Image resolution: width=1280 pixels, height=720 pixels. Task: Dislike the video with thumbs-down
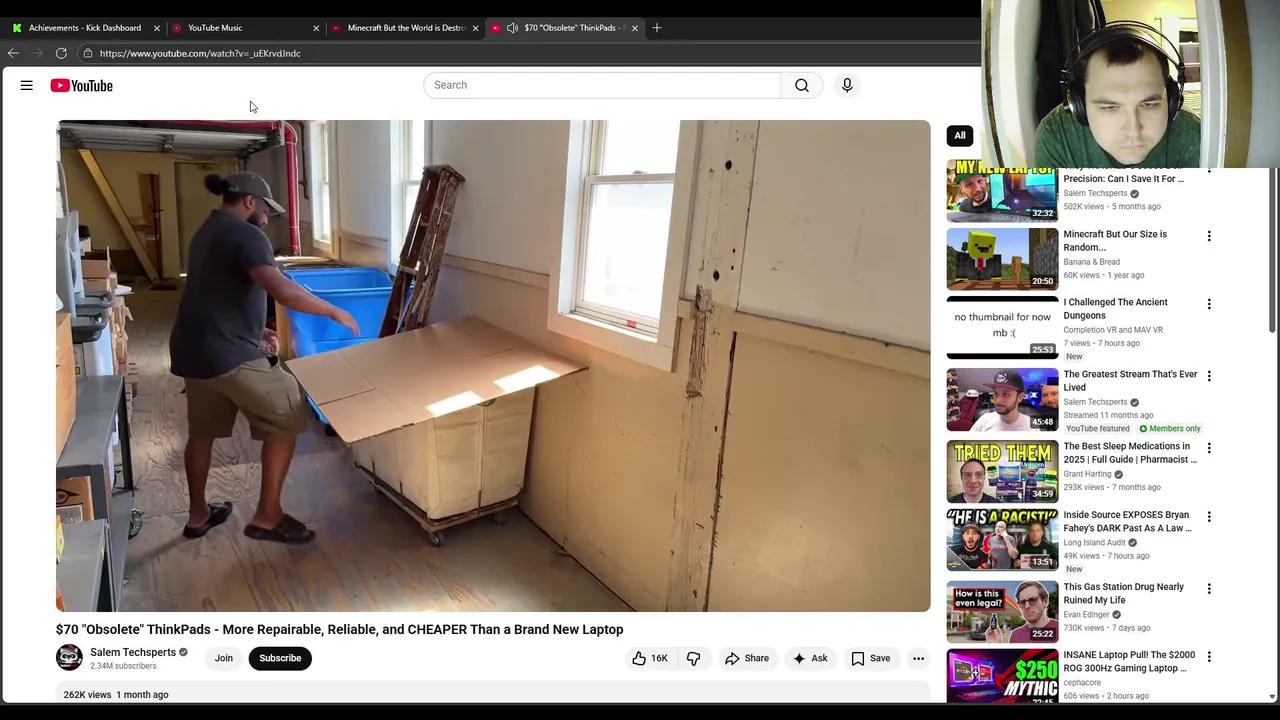pos(693,658)
